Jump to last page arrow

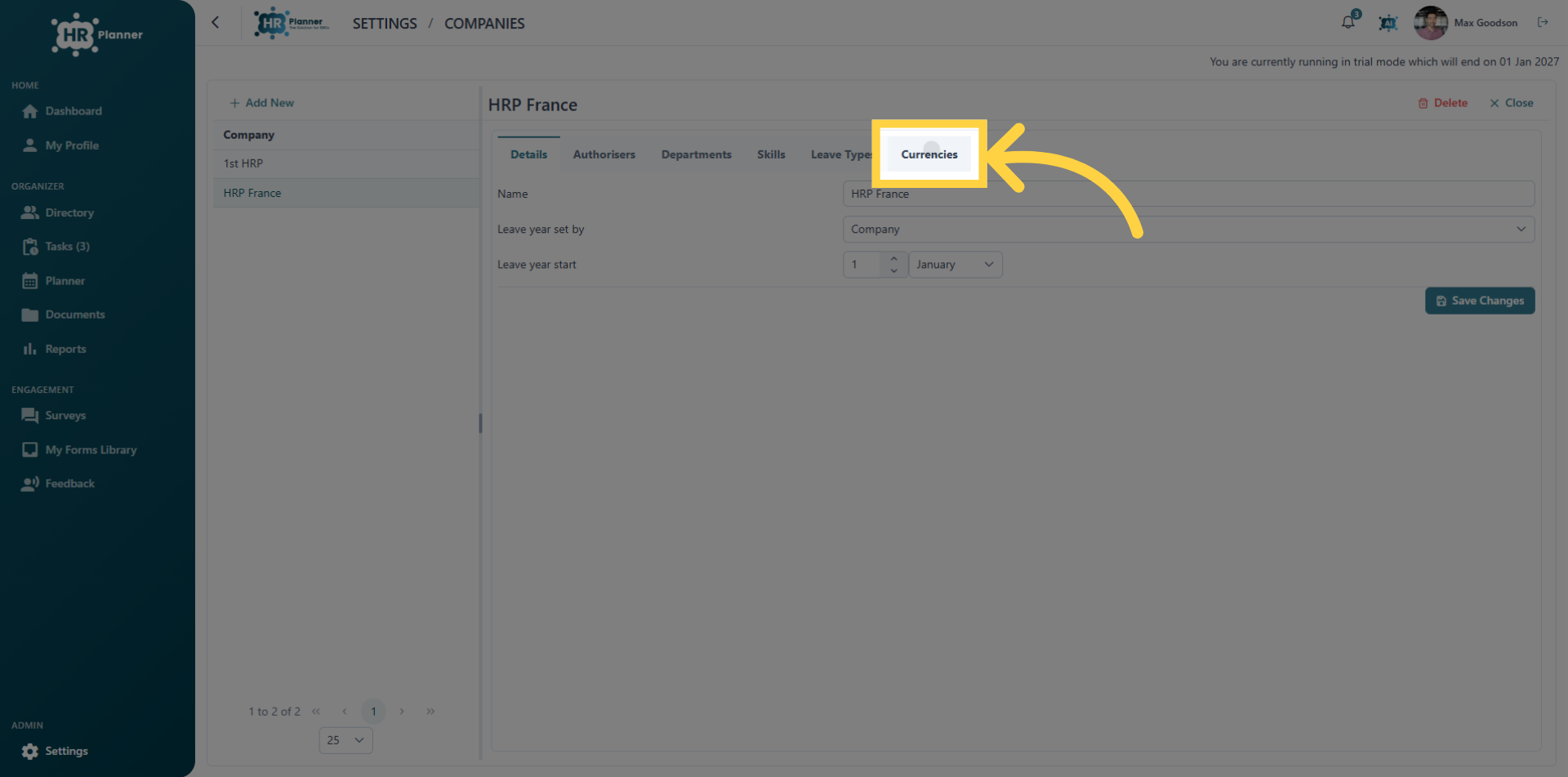click(430, 712)
